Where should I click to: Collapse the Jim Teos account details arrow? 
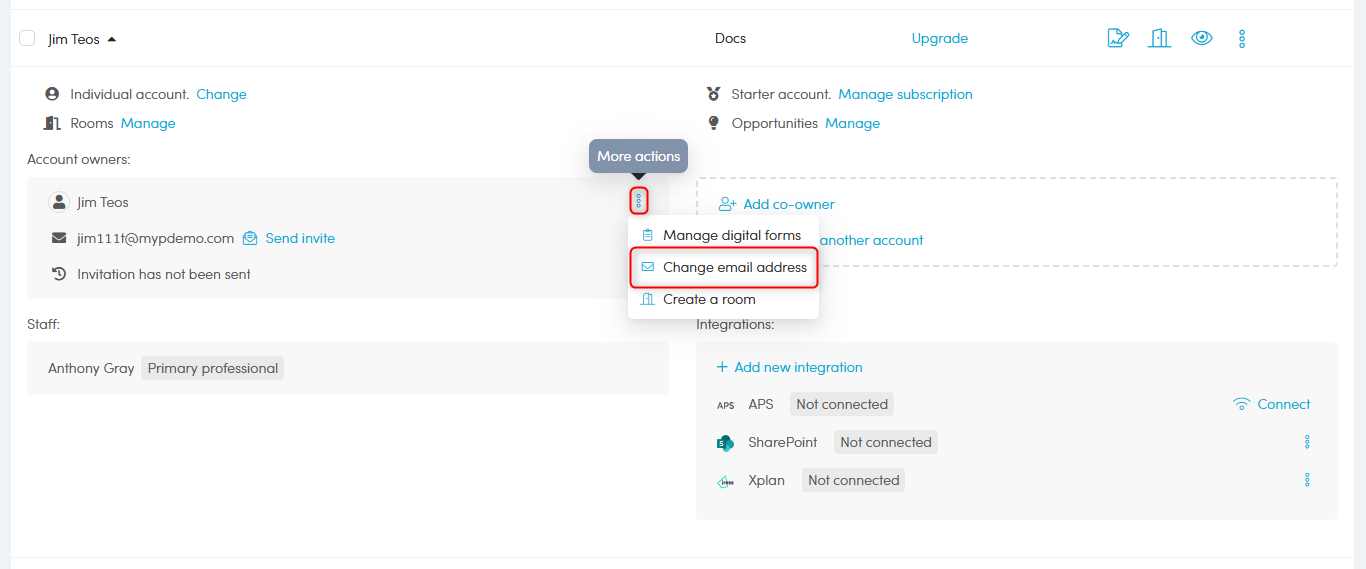(x=112, y=40)
